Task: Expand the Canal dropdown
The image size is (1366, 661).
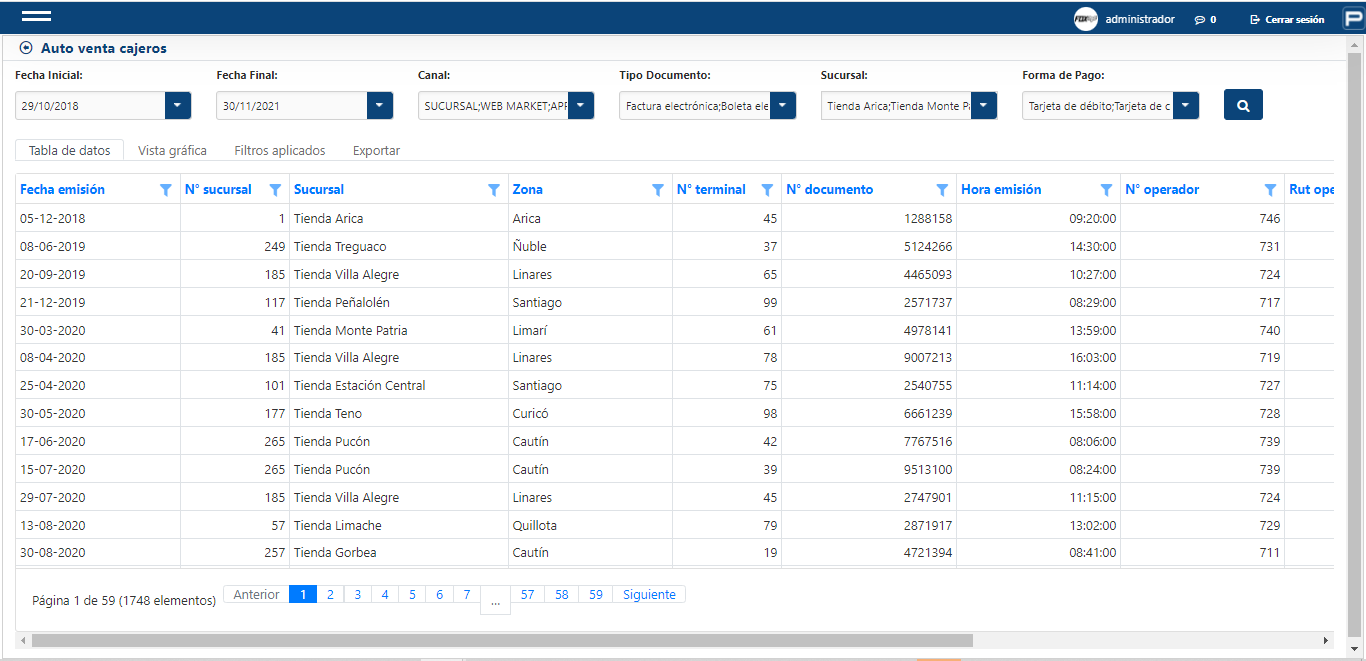Action: pos(582,105)
